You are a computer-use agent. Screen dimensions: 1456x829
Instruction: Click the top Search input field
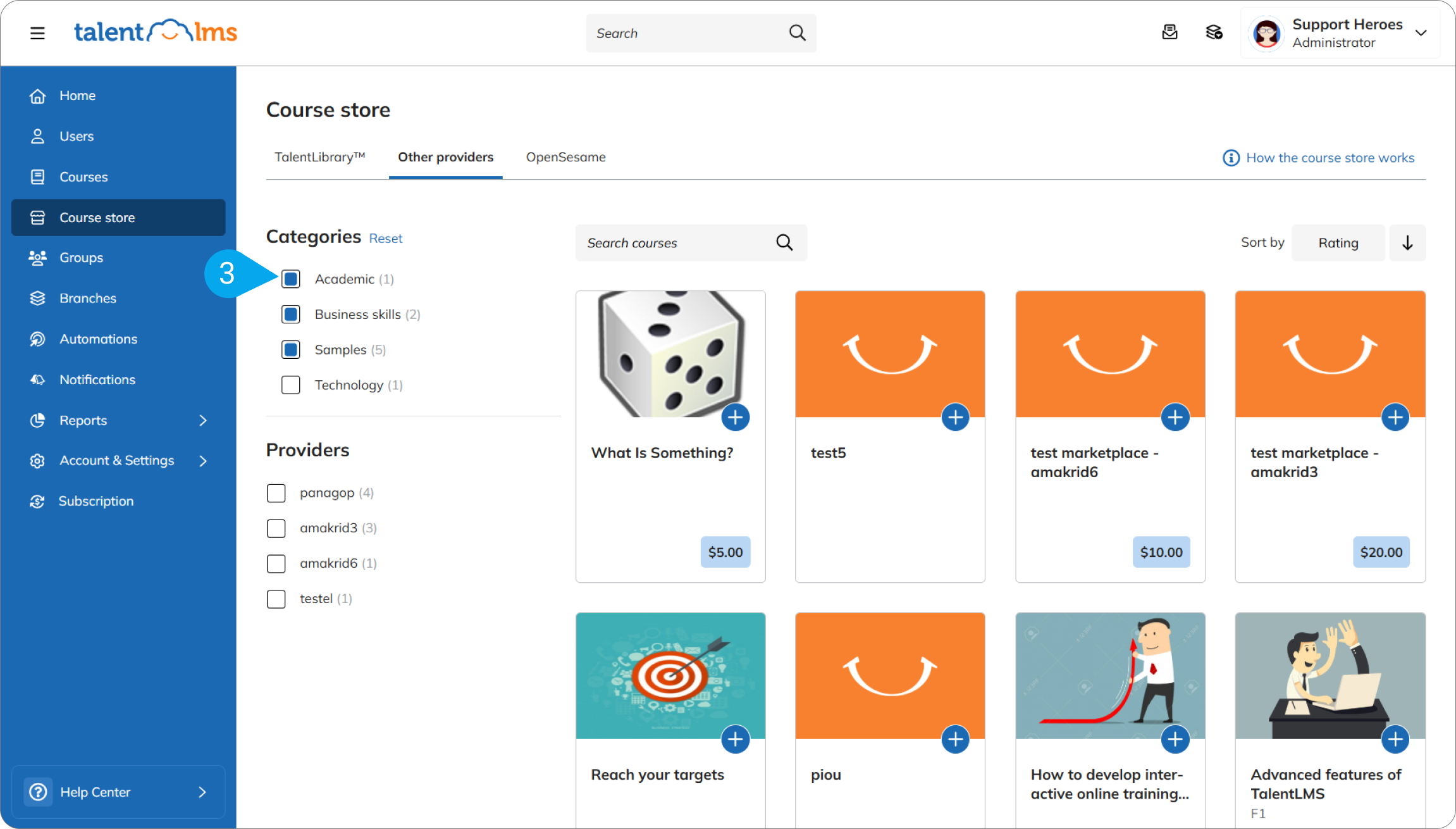point(701,33)
